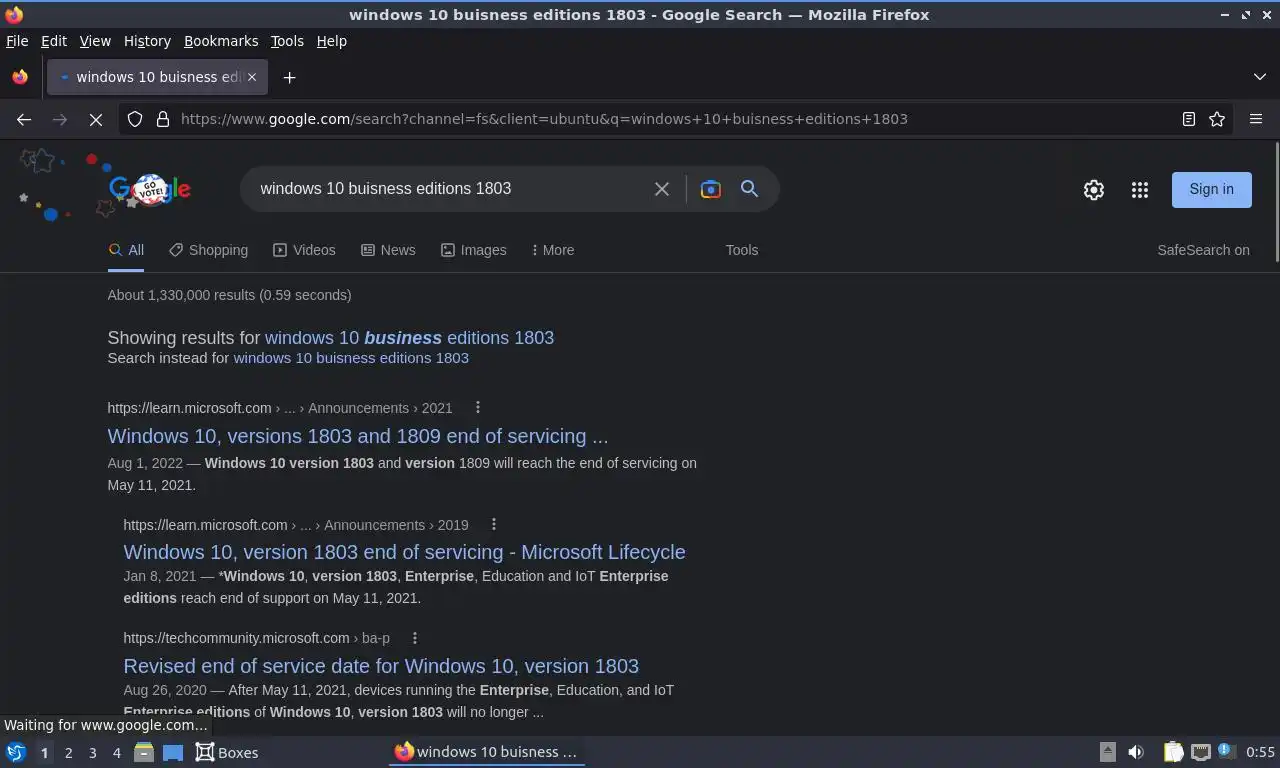Screen dimensions: 1280x768
Task: Open Google apps grid
Action: tap(1140, 190)
